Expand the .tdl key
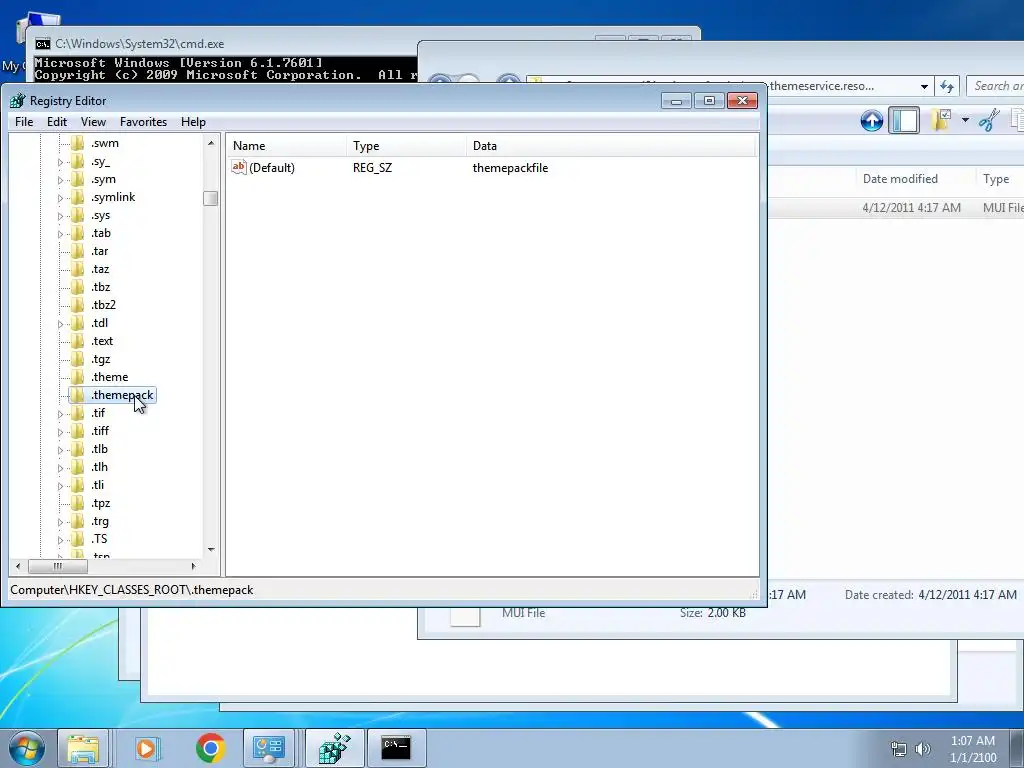Image resolution: width=1024 pixels, height=768 pixels. (60, 324)
